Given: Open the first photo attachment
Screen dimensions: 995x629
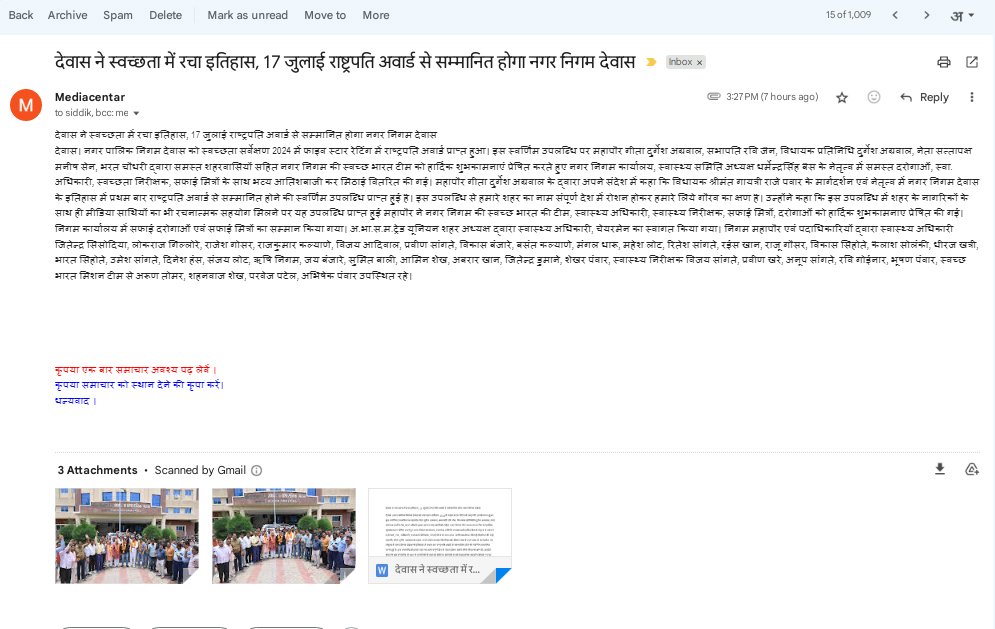Looking at the screenshot, I should pyautogui.click(x=127, y=536).
